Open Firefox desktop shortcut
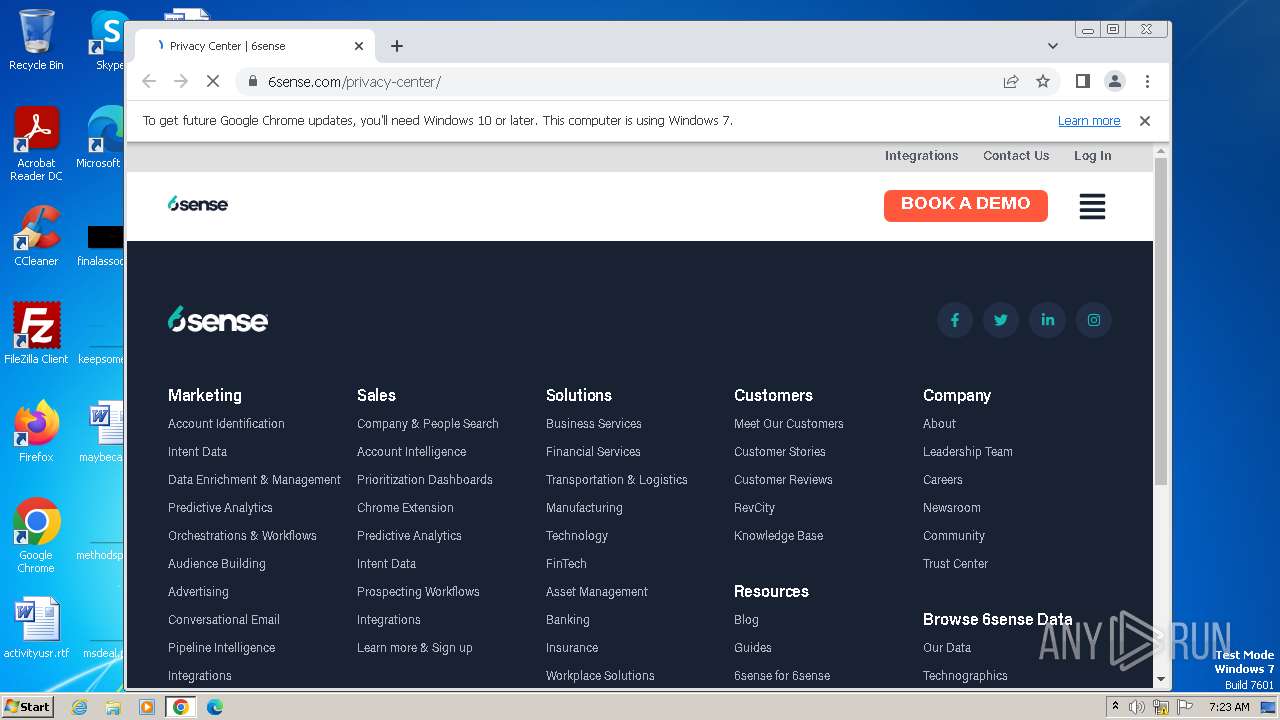 tap(36, 431)
